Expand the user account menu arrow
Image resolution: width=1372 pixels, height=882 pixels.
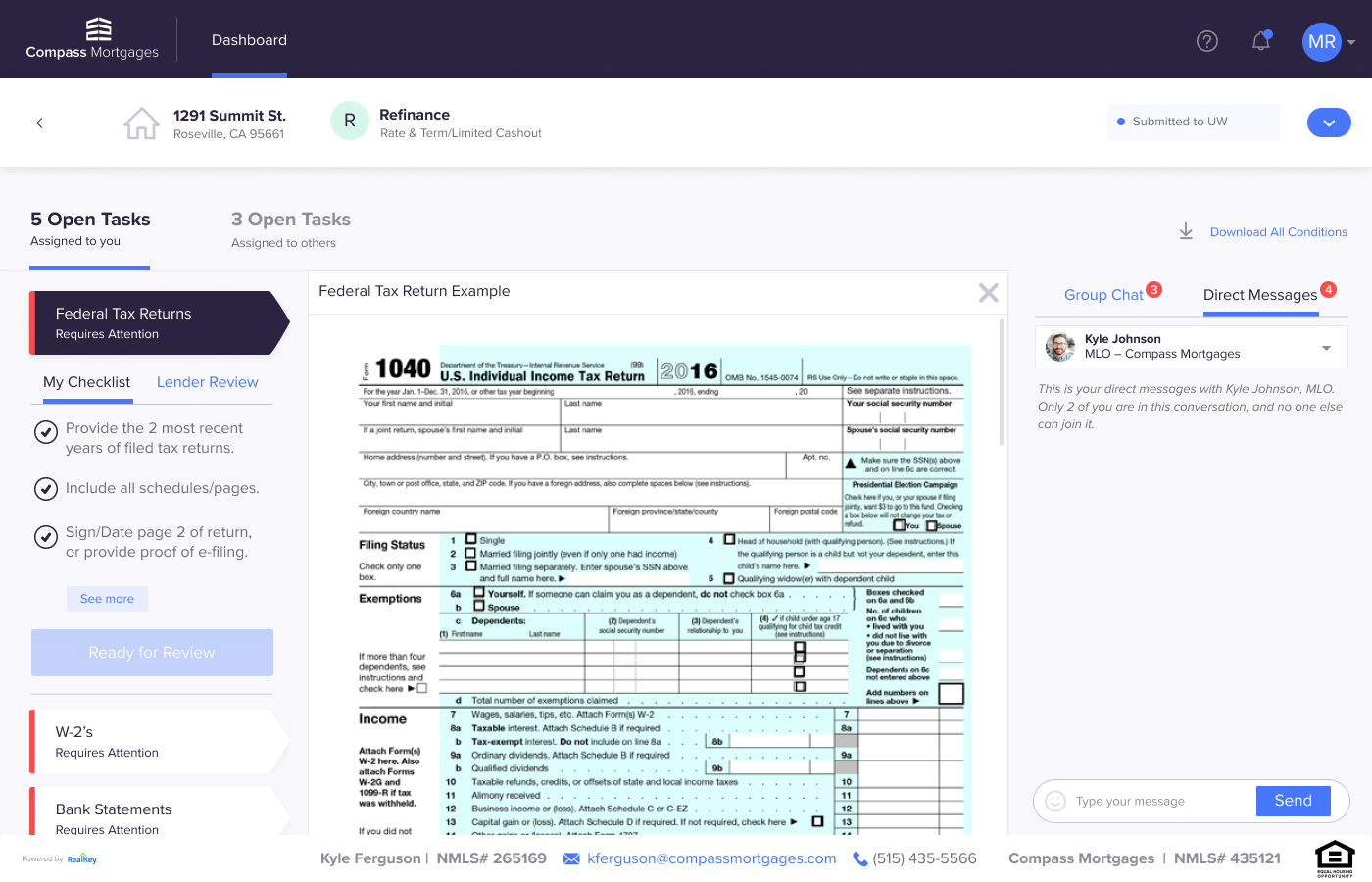[1351, 42]
